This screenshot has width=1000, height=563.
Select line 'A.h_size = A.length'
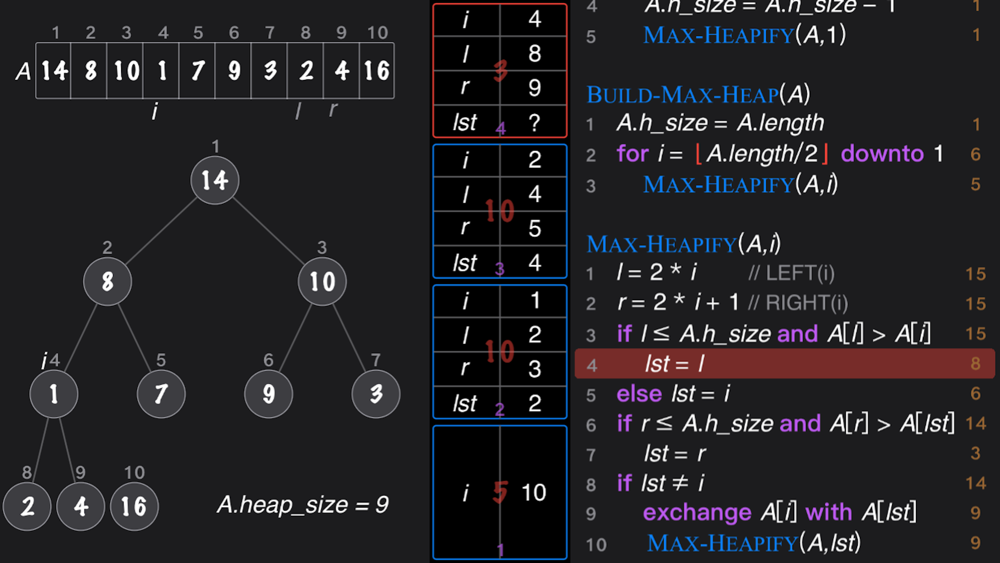point(720,123)
